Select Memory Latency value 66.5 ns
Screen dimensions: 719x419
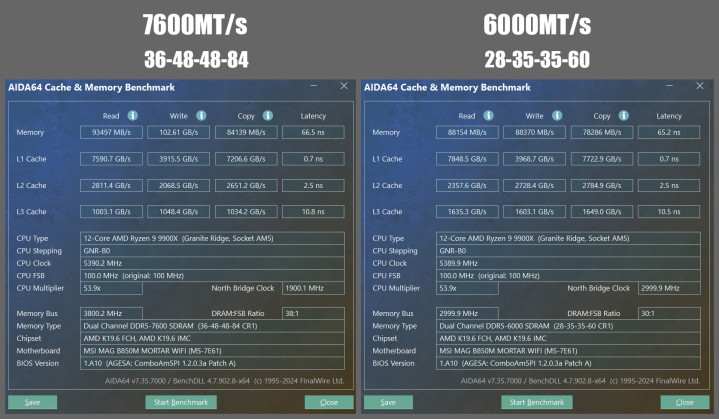click(x=313, y=132)
